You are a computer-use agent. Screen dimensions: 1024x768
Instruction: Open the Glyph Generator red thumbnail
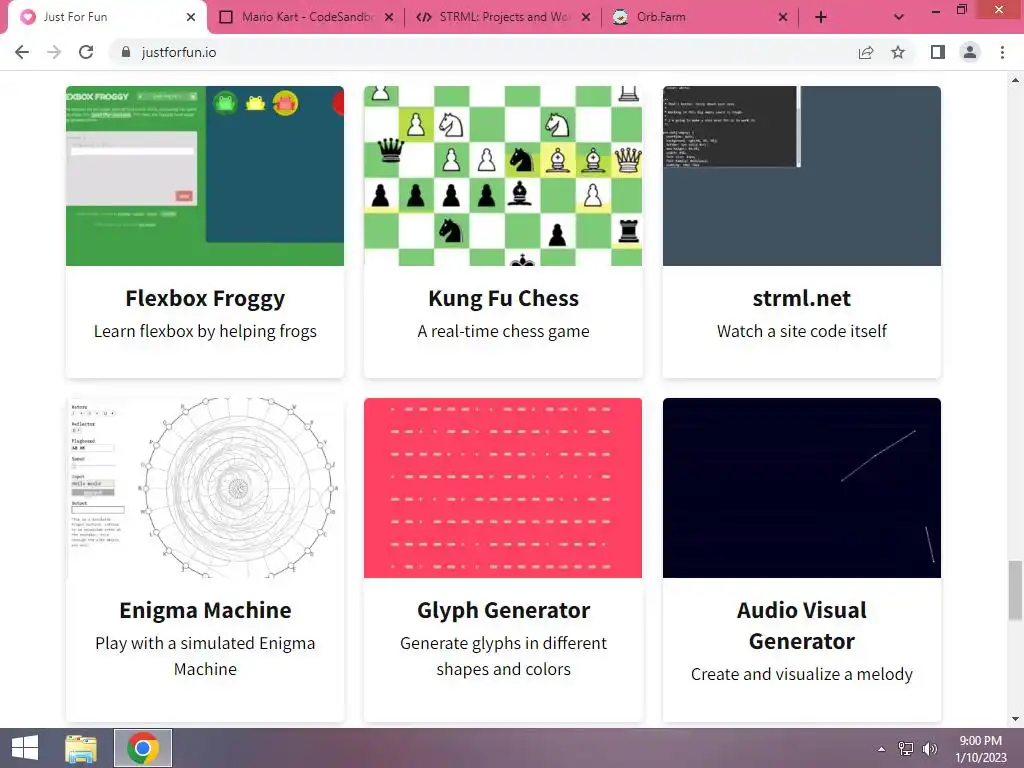(x=503, y=488)
